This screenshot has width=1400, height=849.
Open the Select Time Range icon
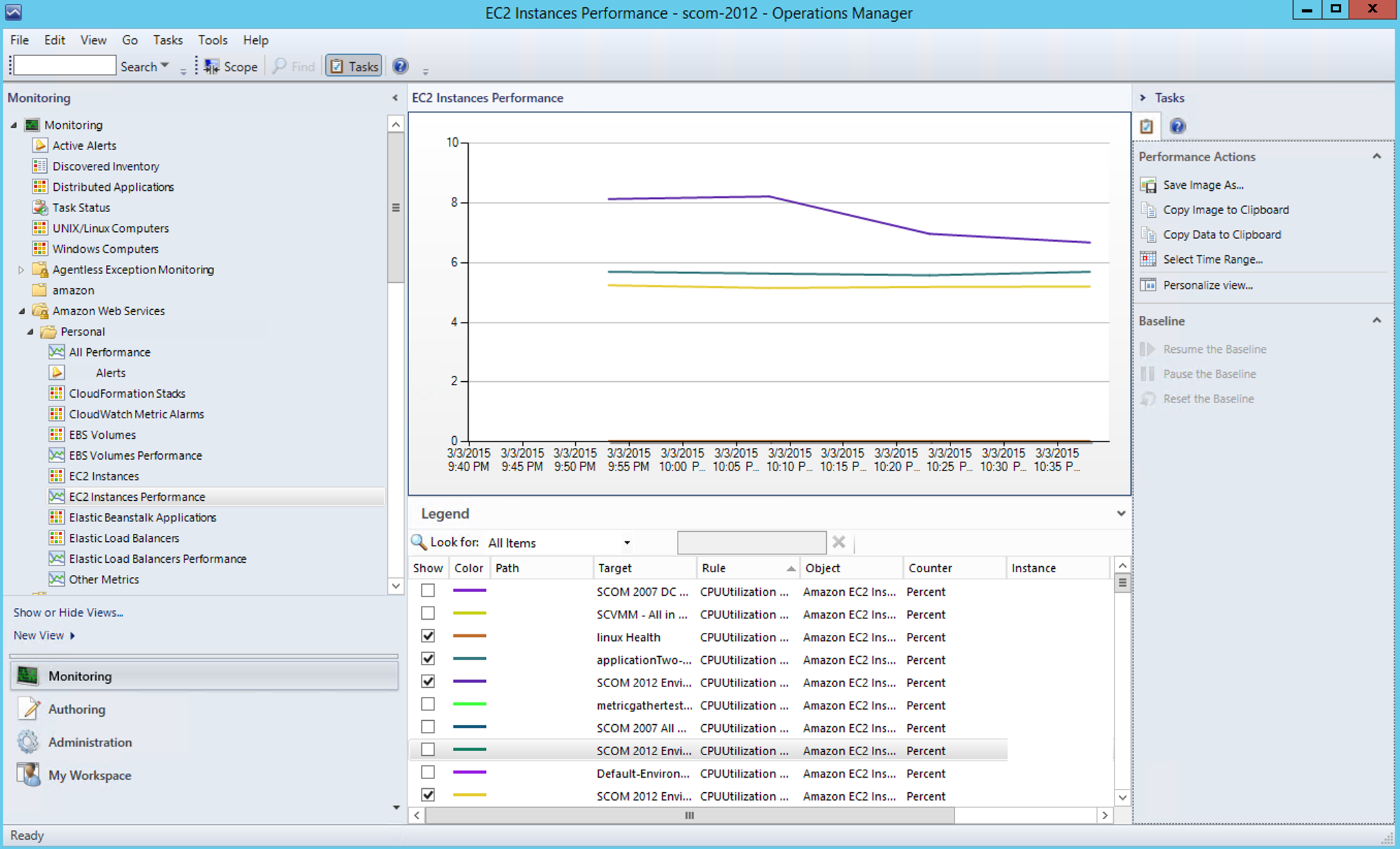click(1148, 259)
